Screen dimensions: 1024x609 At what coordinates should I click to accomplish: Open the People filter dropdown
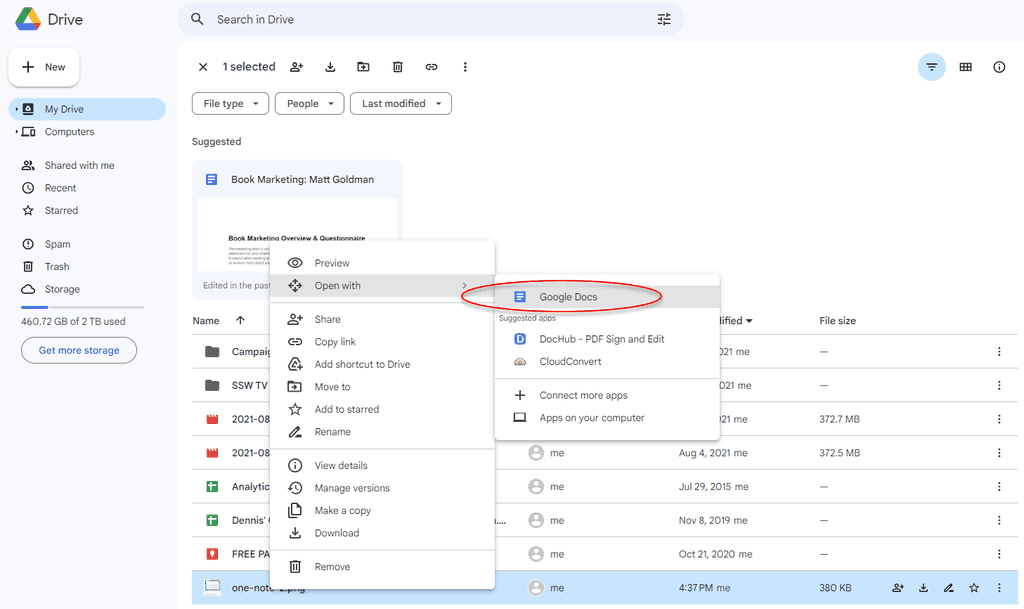[x=310, y=104]
